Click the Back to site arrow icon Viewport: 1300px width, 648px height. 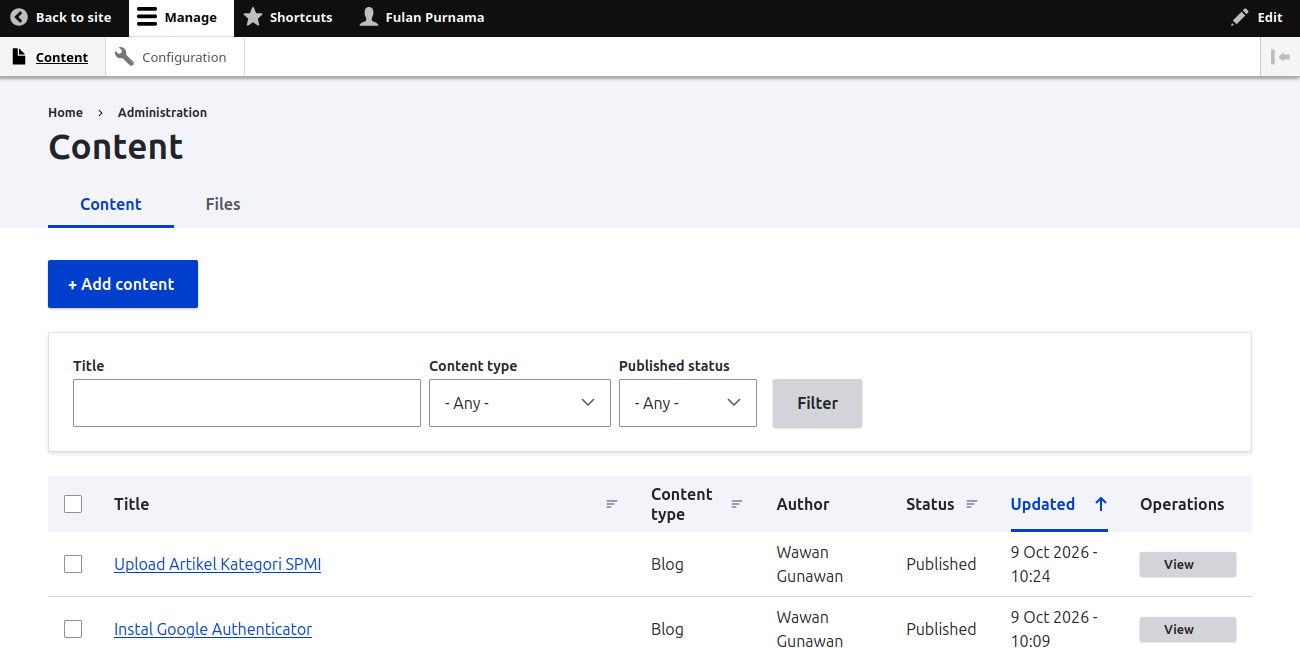tap(19, 17)
